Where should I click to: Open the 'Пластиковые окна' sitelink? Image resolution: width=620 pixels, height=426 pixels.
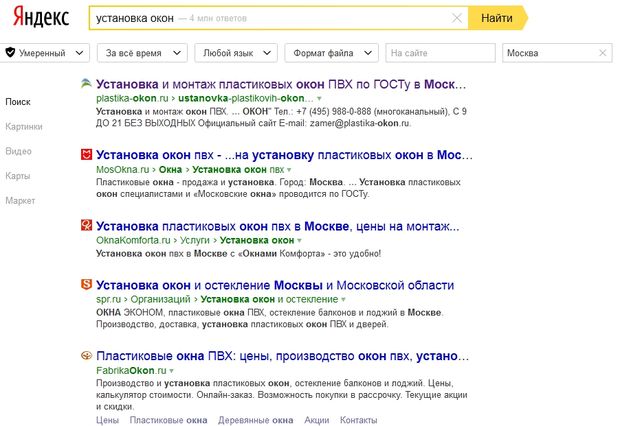pyautogui.click(x=168, y=420)
